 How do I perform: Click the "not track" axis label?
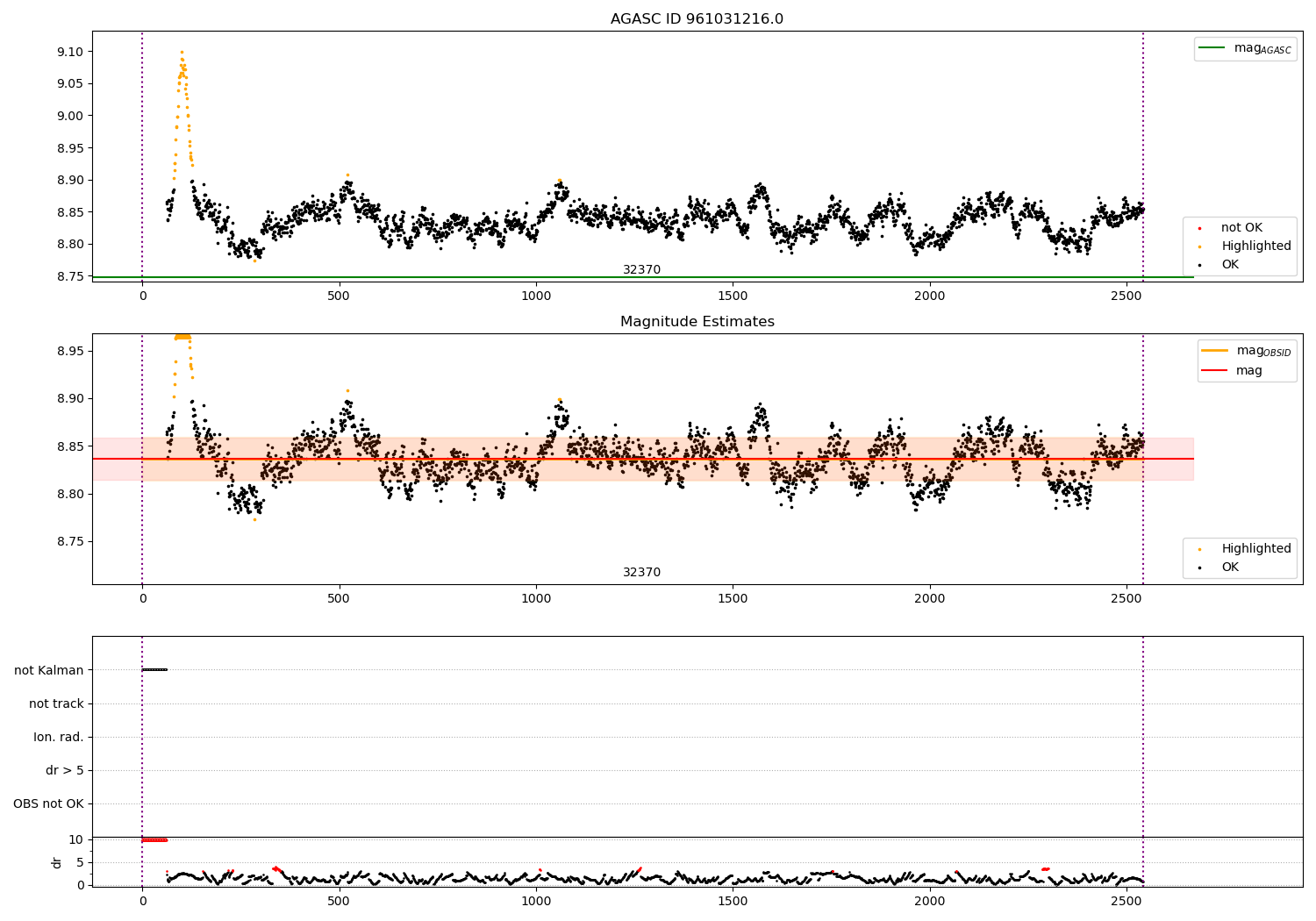pos(56,703)
